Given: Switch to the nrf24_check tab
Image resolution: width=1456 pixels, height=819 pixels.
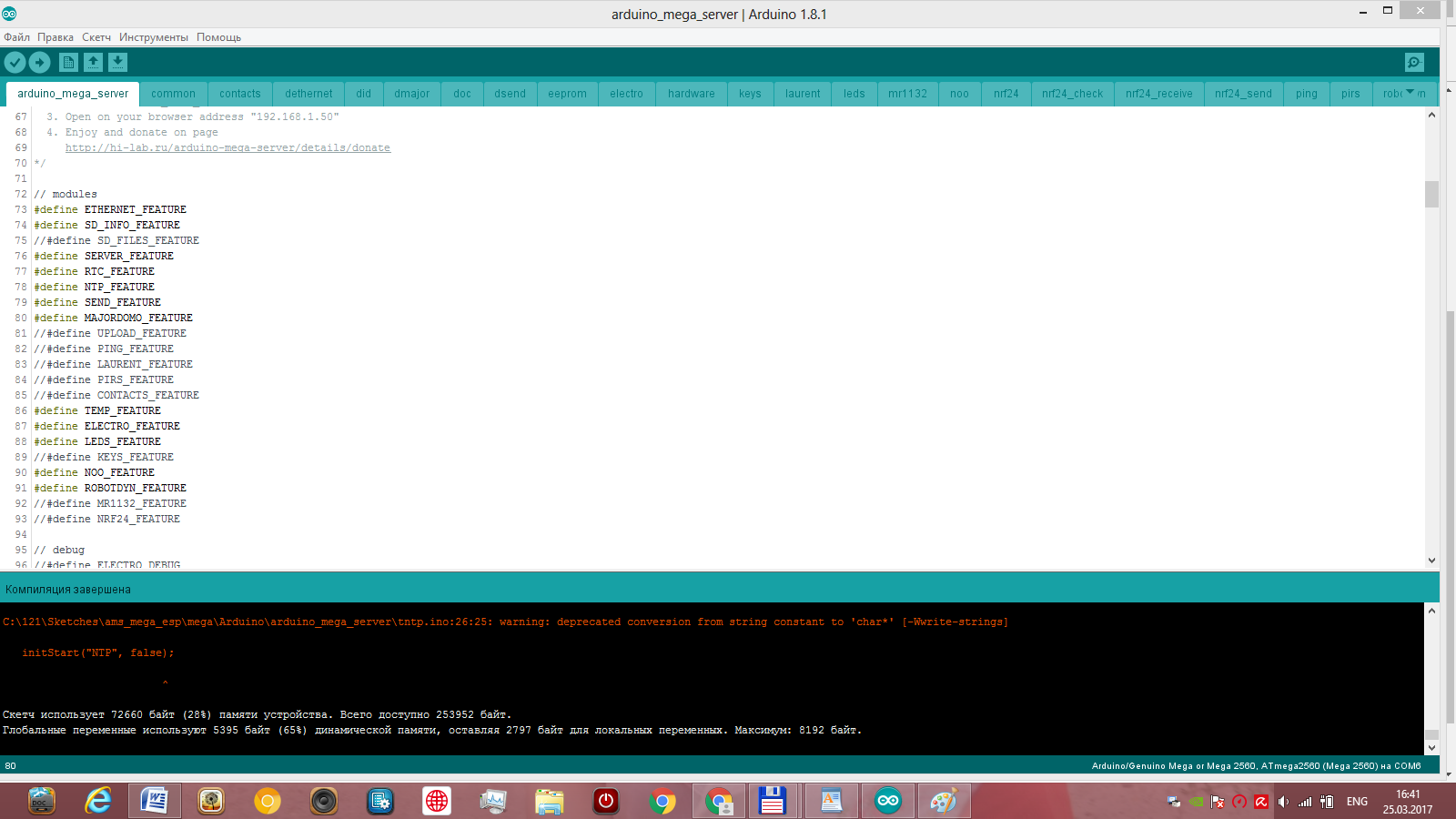Looking at the screenshot, I should pos(1073,94).
